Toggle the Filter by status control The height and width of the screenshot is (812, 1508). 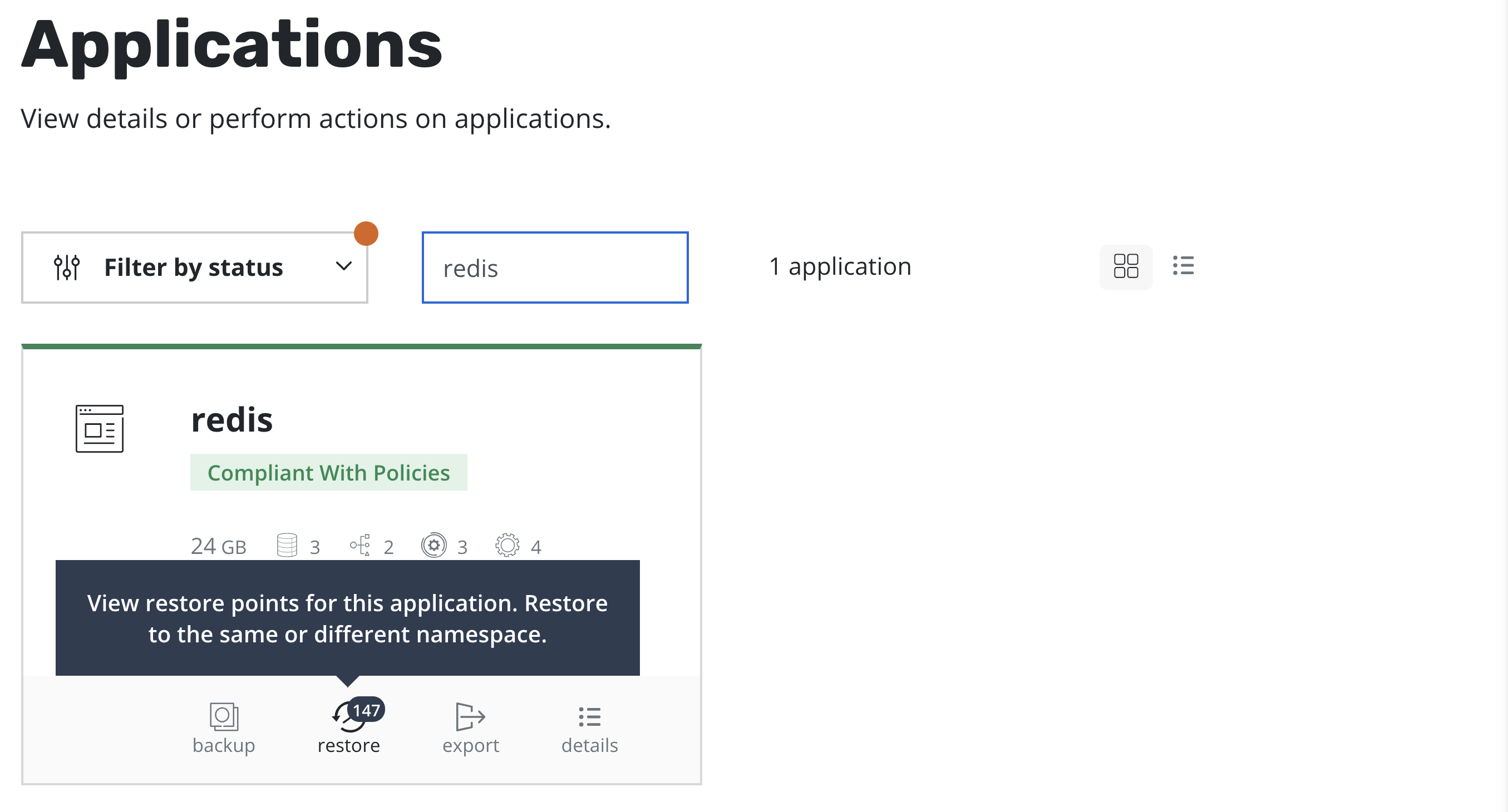click(x=193, y=267)
